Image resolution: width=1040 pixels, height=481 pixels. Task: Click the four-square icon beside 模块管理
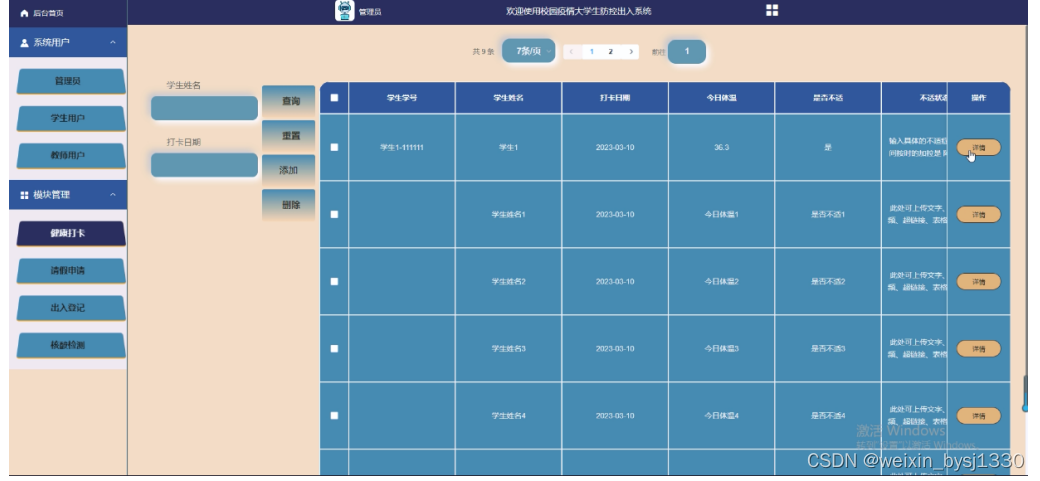pyautogui.click(x=25, y=195)
